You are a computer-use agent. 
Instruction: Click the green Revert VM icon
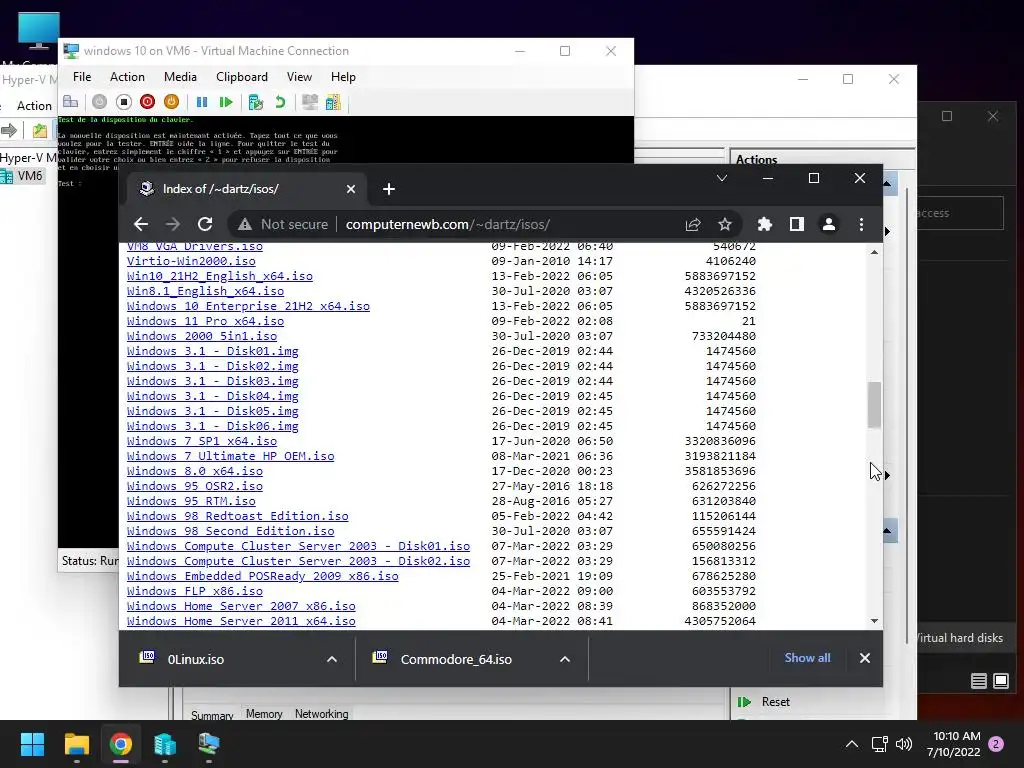click(280, 102)
